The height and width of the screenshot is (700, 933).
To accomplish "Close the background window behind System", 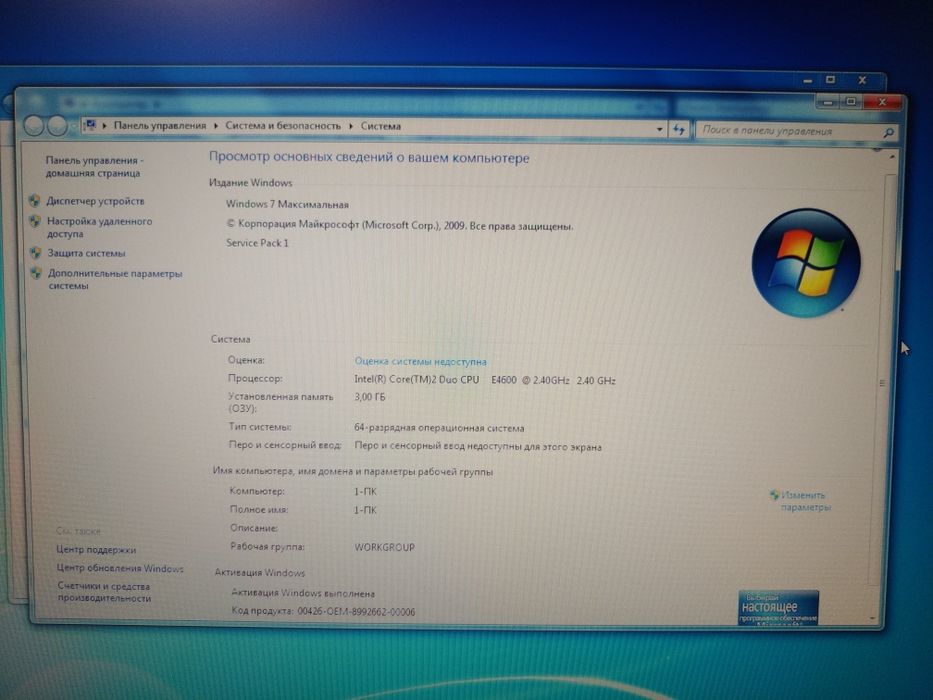I will tap(862, 80).
